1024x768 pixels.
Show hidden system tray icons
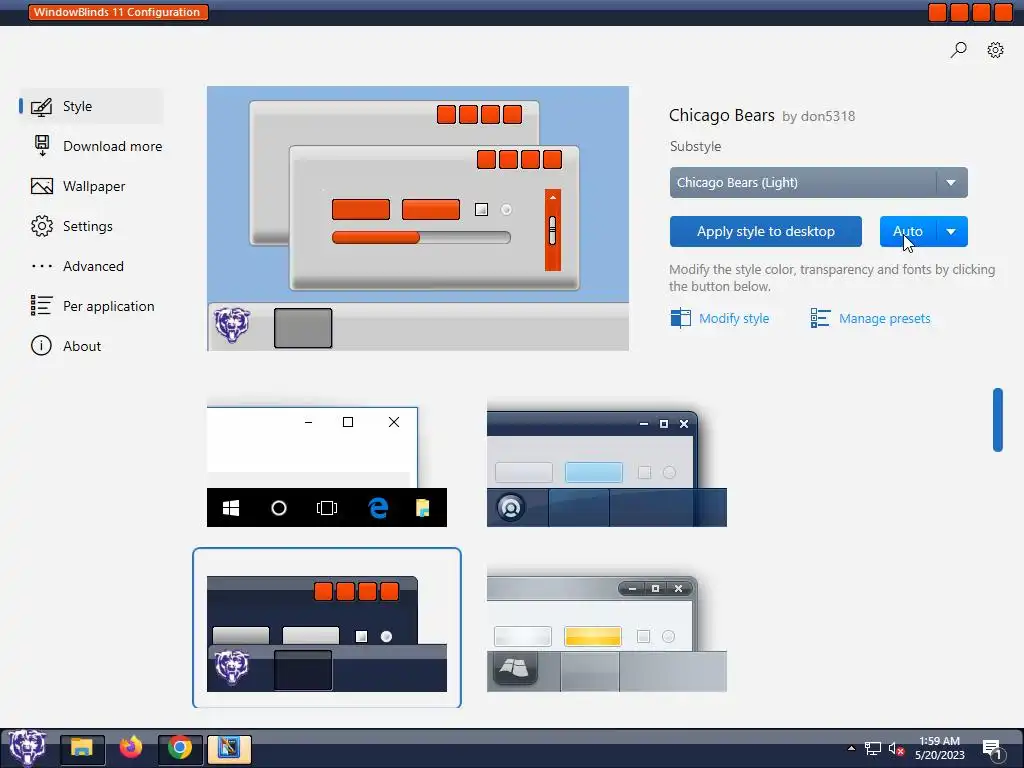tap(851, 748)
